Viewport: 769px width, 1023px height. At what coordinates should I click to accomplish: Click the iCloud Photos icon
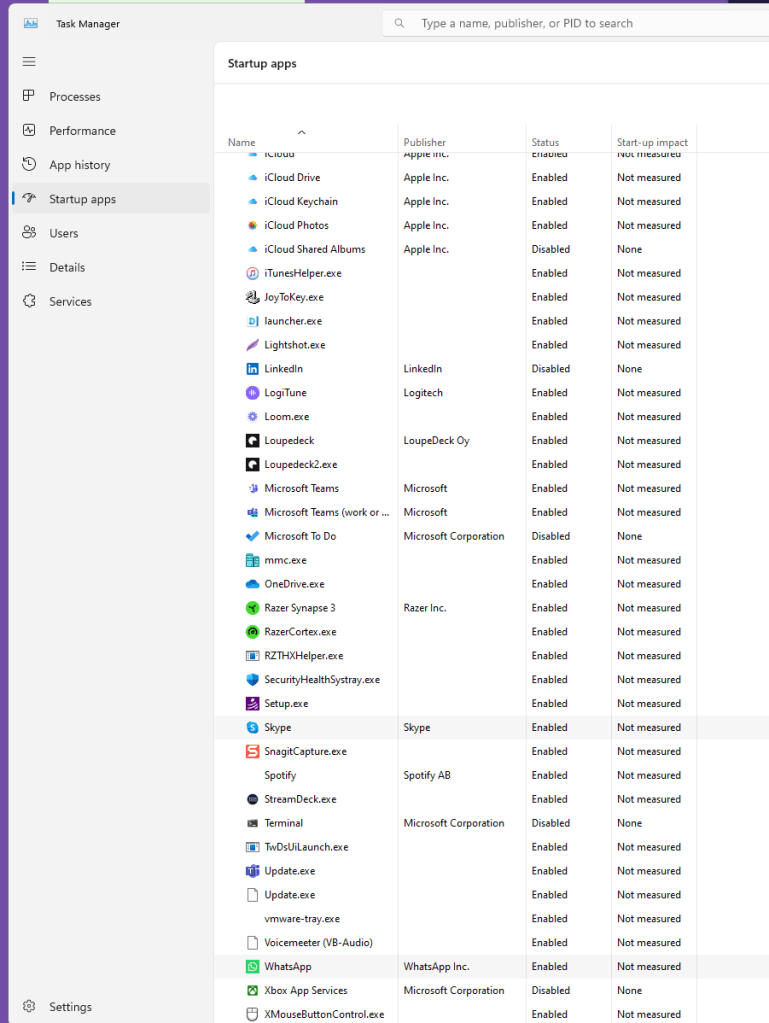(x=252, y=225)
